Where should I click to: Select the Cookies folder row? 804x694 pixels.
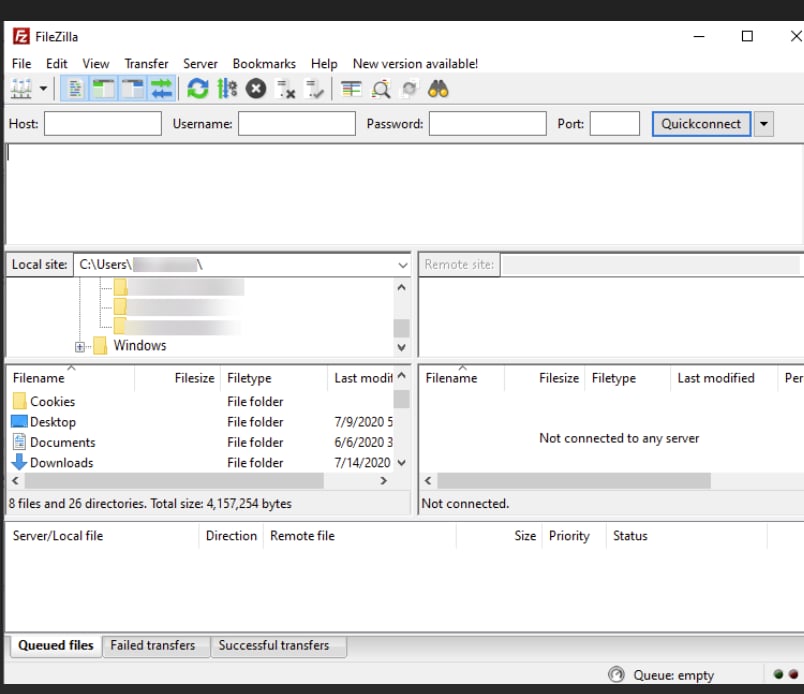coord(201,401)
